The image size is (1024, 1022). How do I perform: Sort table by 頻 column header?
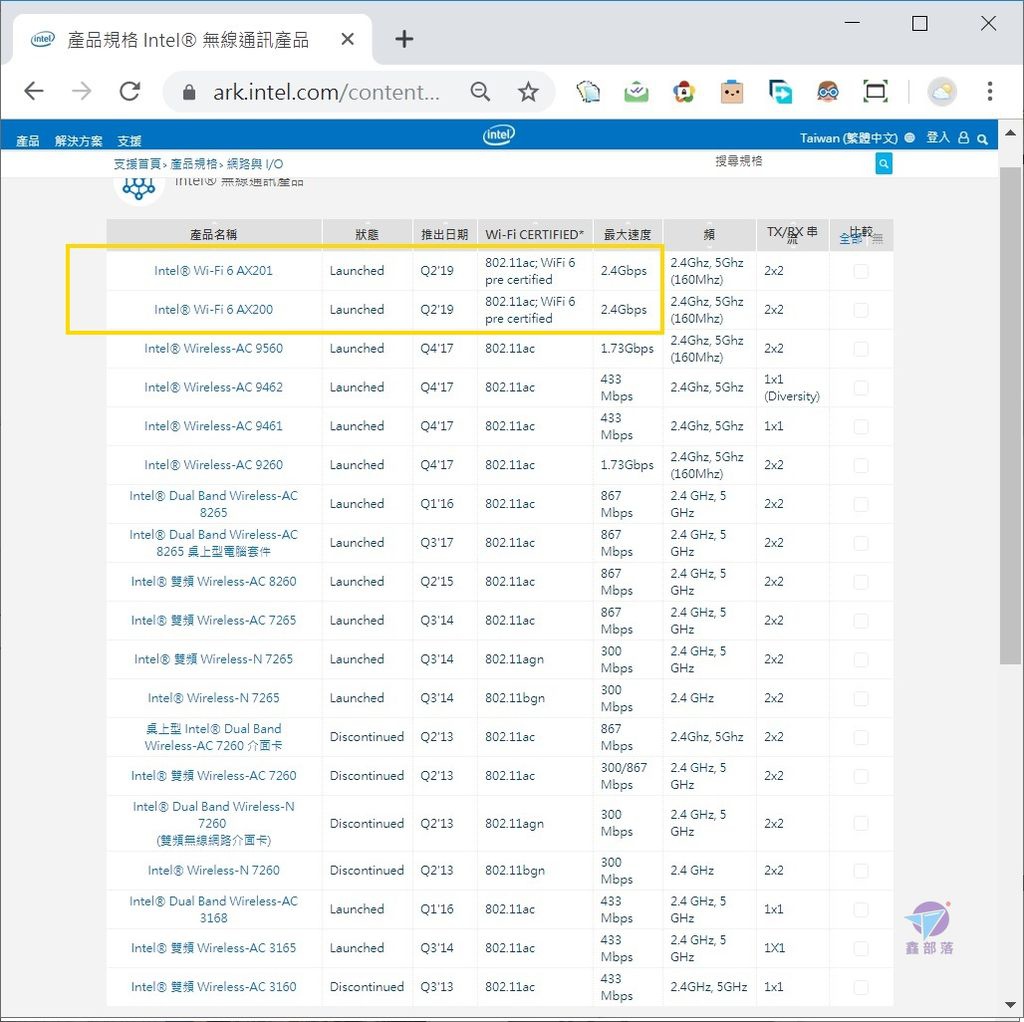tap(709, 234)
